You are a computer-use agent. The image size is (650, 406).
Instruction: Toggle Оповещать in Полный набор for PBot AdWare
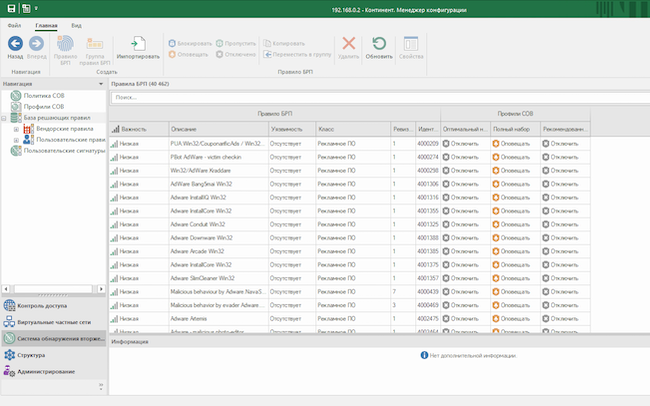(x=512, y=157)
